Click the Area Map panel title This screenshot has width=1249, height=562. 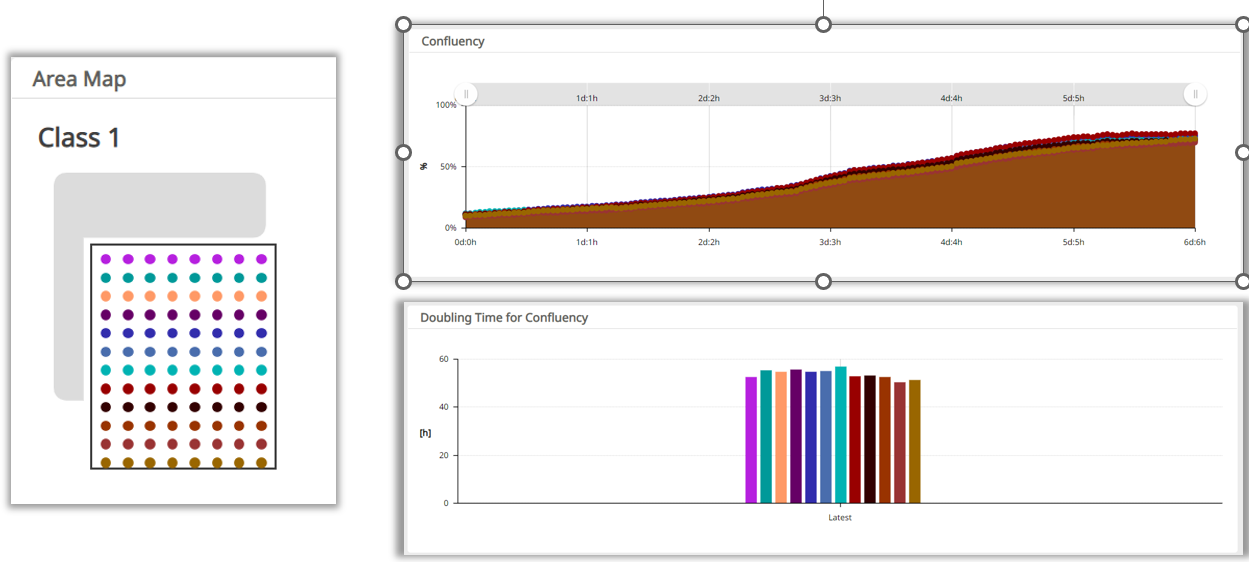tap(79, 79)
